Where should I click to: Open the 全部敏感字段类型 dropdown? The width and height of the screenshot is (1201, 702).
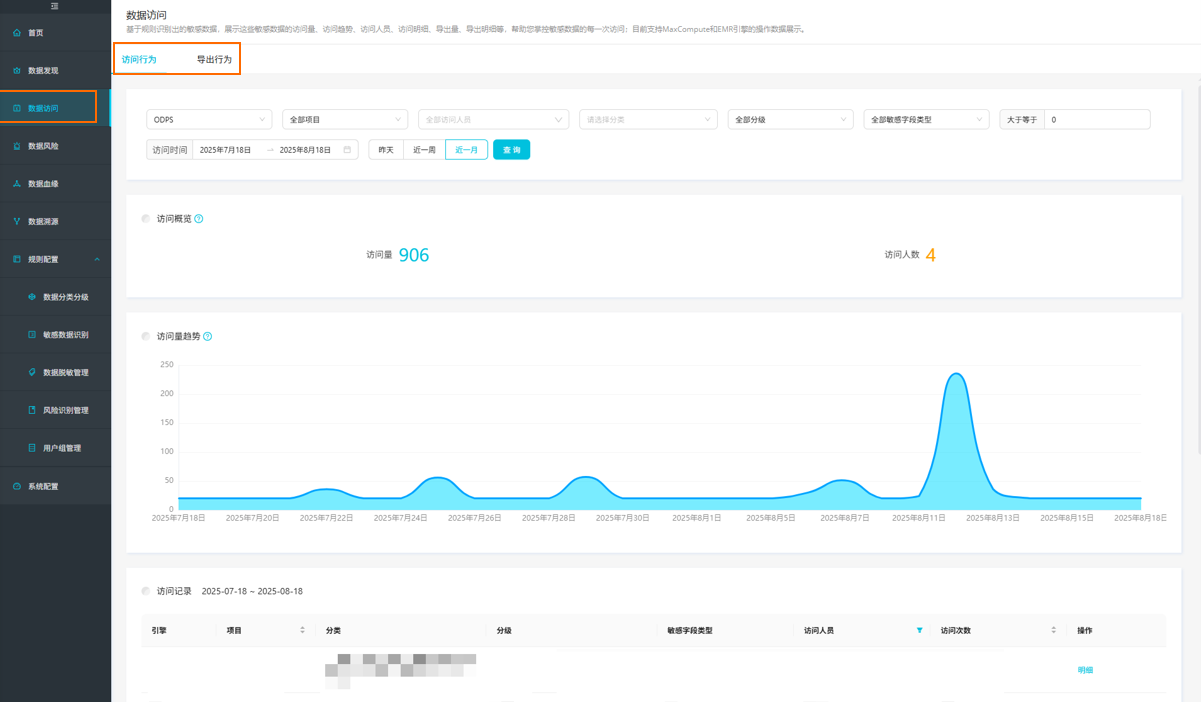click(x=926, y=120)
